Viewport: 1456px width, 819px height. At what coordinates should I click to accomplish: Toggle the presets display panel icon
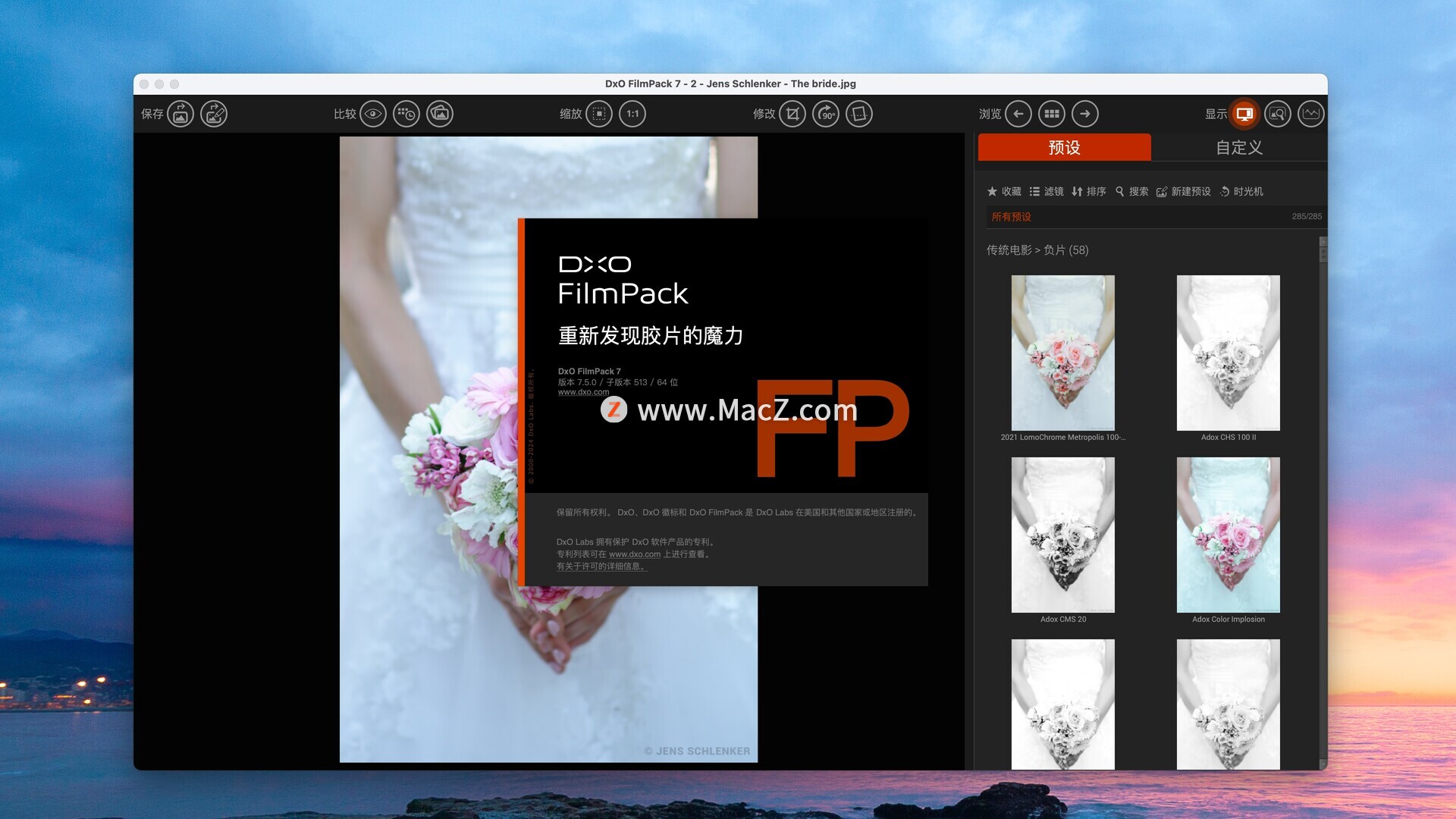pyautogui.click(x=1244, y=114)
